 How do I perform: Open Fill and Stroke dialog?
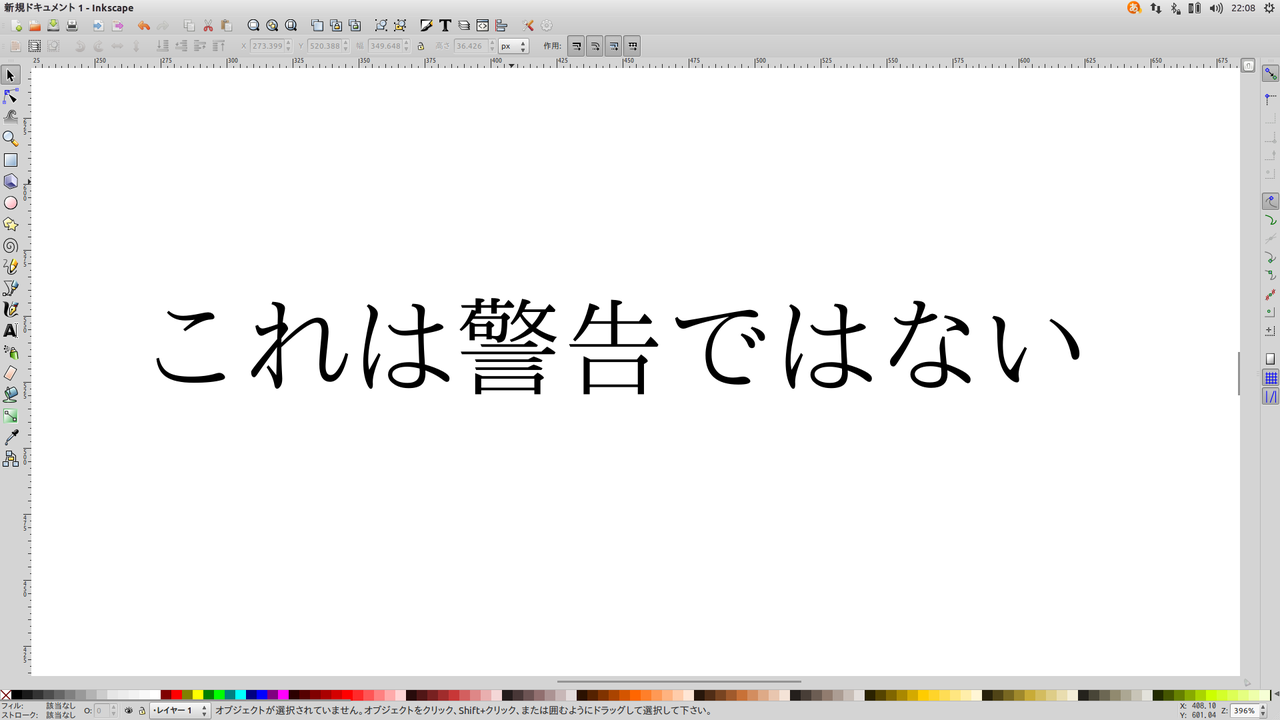coord(427,25)
